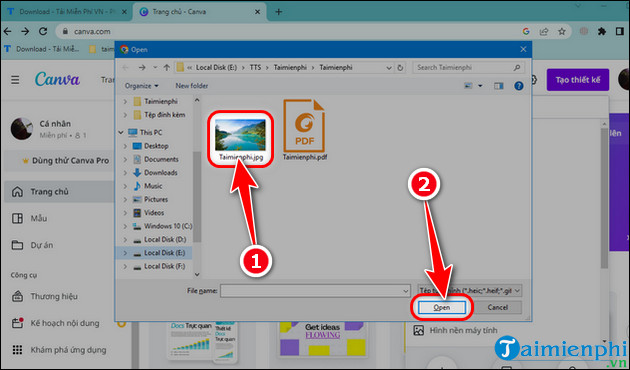630x370 pixels.
Task: Select Windows 10 (C:) drive
Action: (168, 226)
